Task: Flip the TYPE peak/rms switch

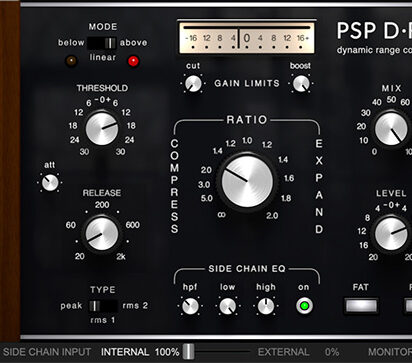Action: (x=103, y=306)
